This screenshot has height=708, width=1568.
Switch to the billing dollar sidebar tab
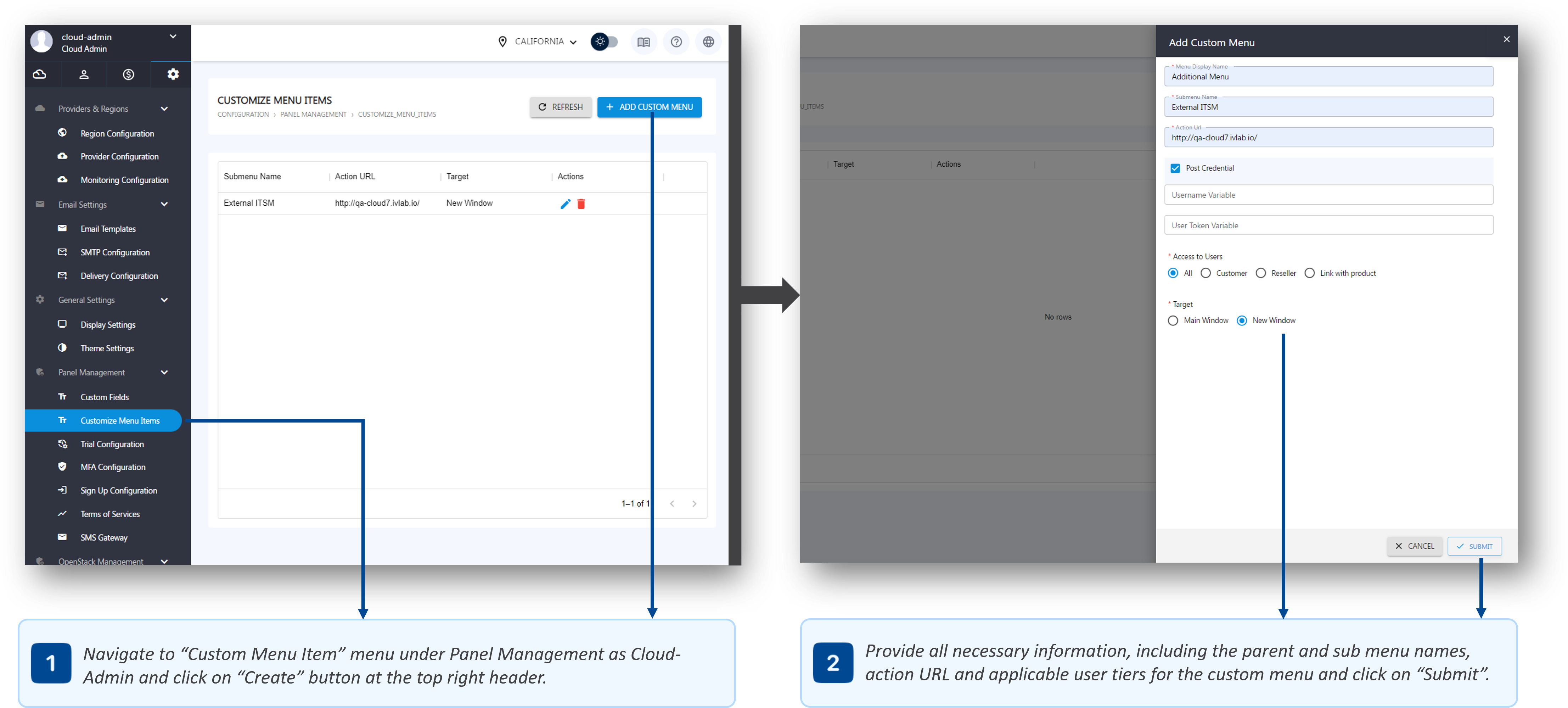[128, 74]
